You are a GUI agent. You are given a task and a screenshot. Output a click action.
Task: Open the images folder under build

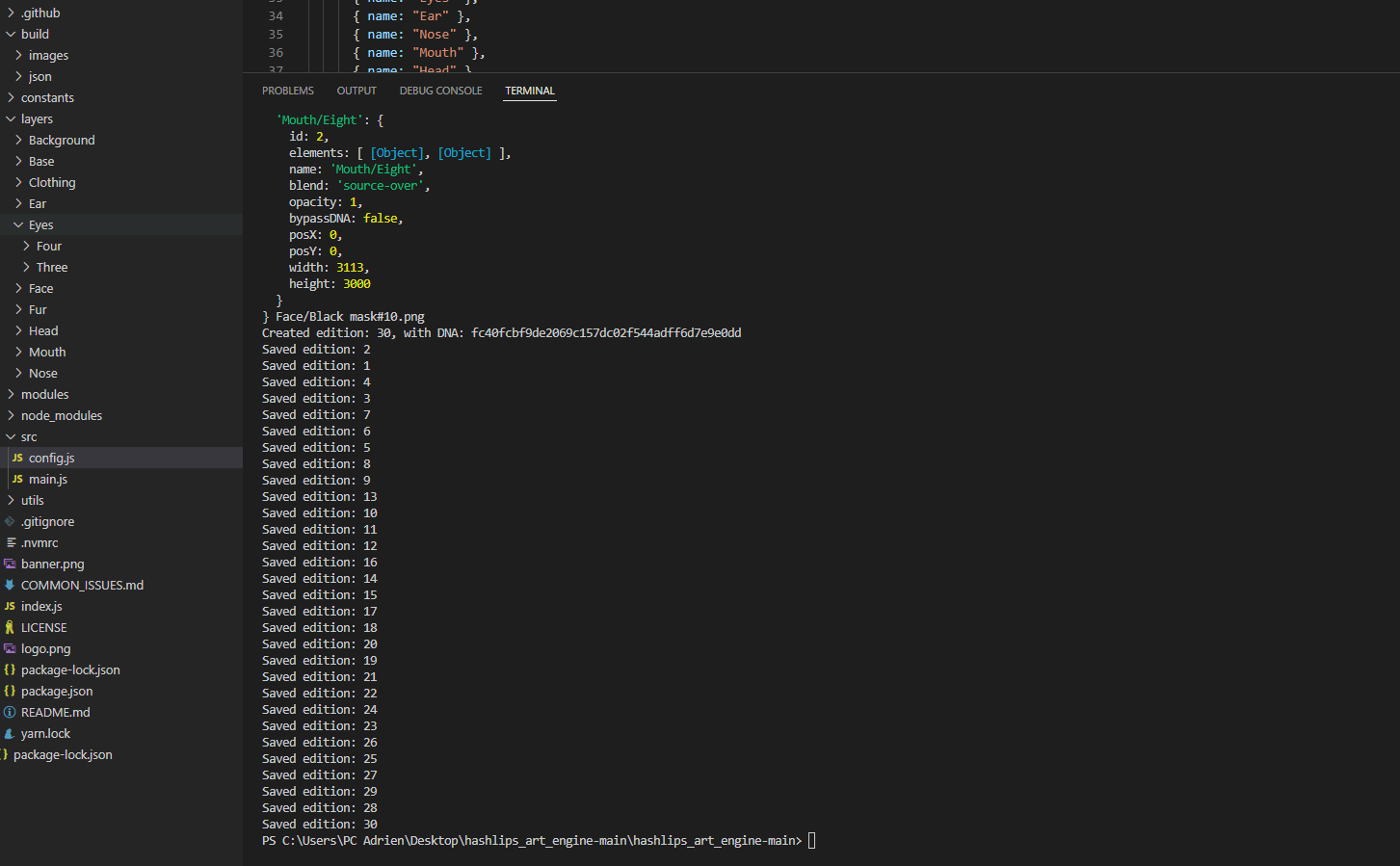[121, 55]
